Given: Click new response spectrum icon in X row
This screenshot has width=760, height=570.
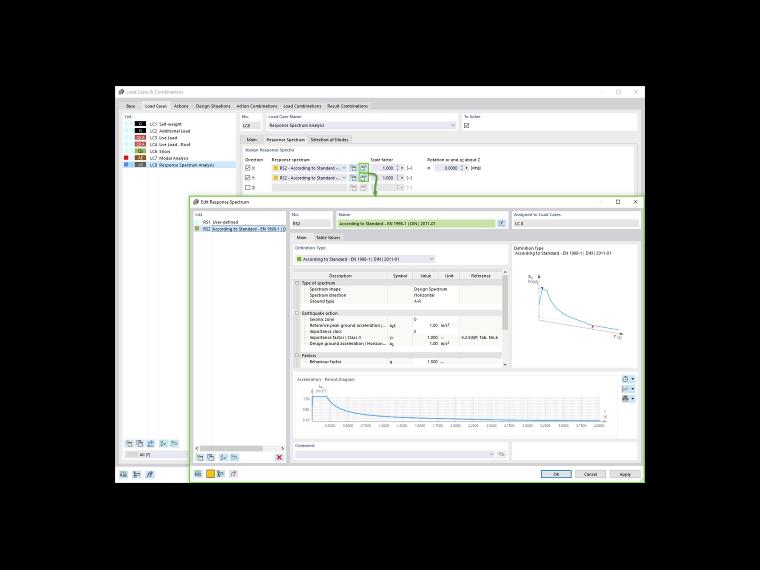Looking at the screenshot, I should coord(353,168).
